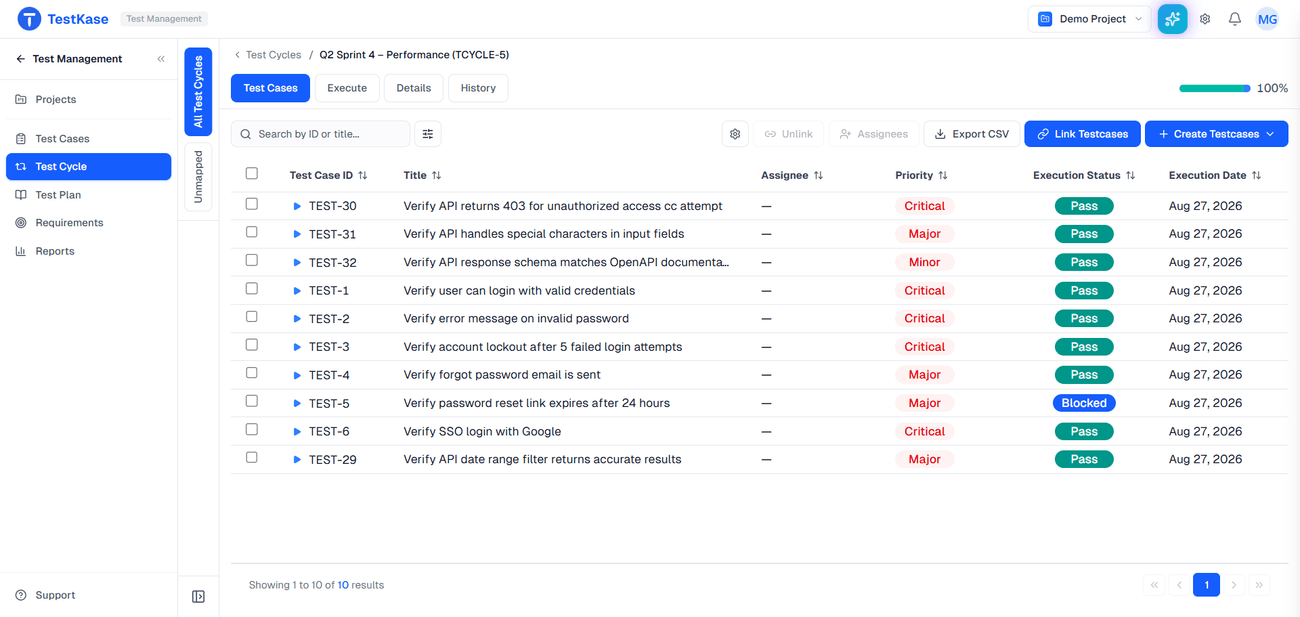Expand TEST-6 row triangle
Screen dimensions: 1300x617
click(x=297, y=432)
